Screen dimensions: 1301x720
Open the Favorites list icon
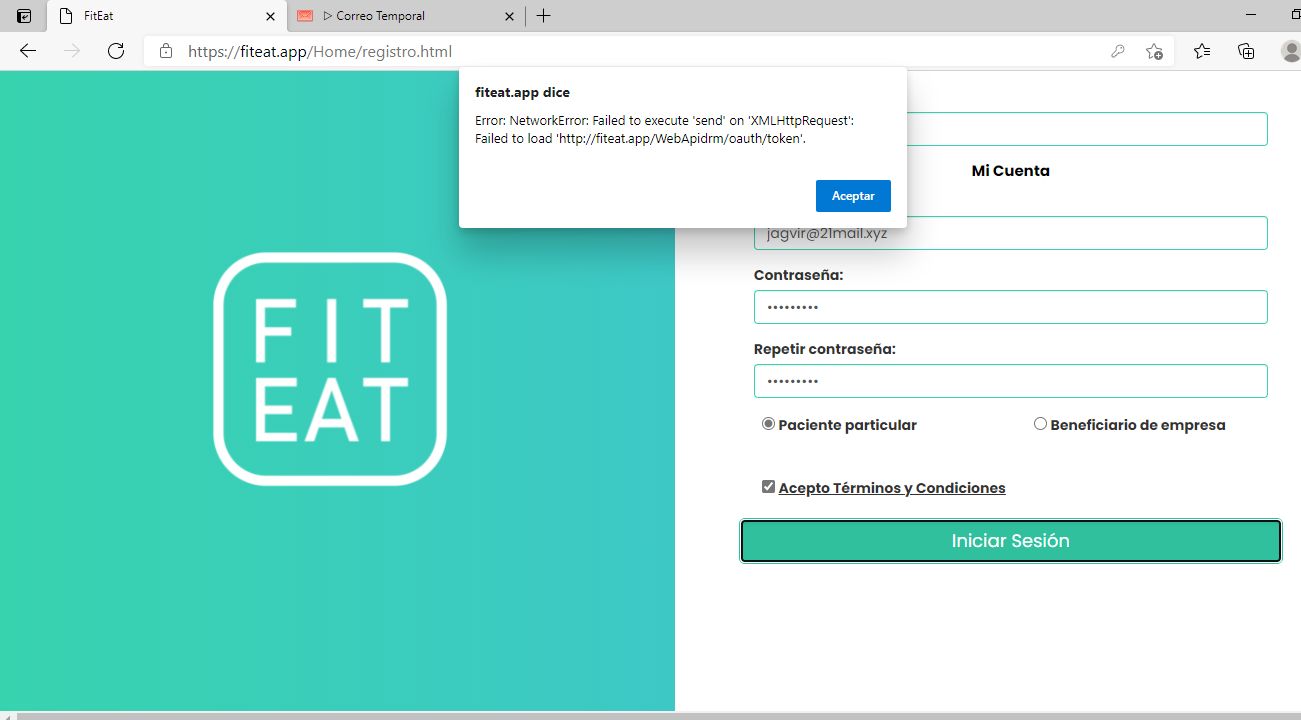pos(1202,51)
